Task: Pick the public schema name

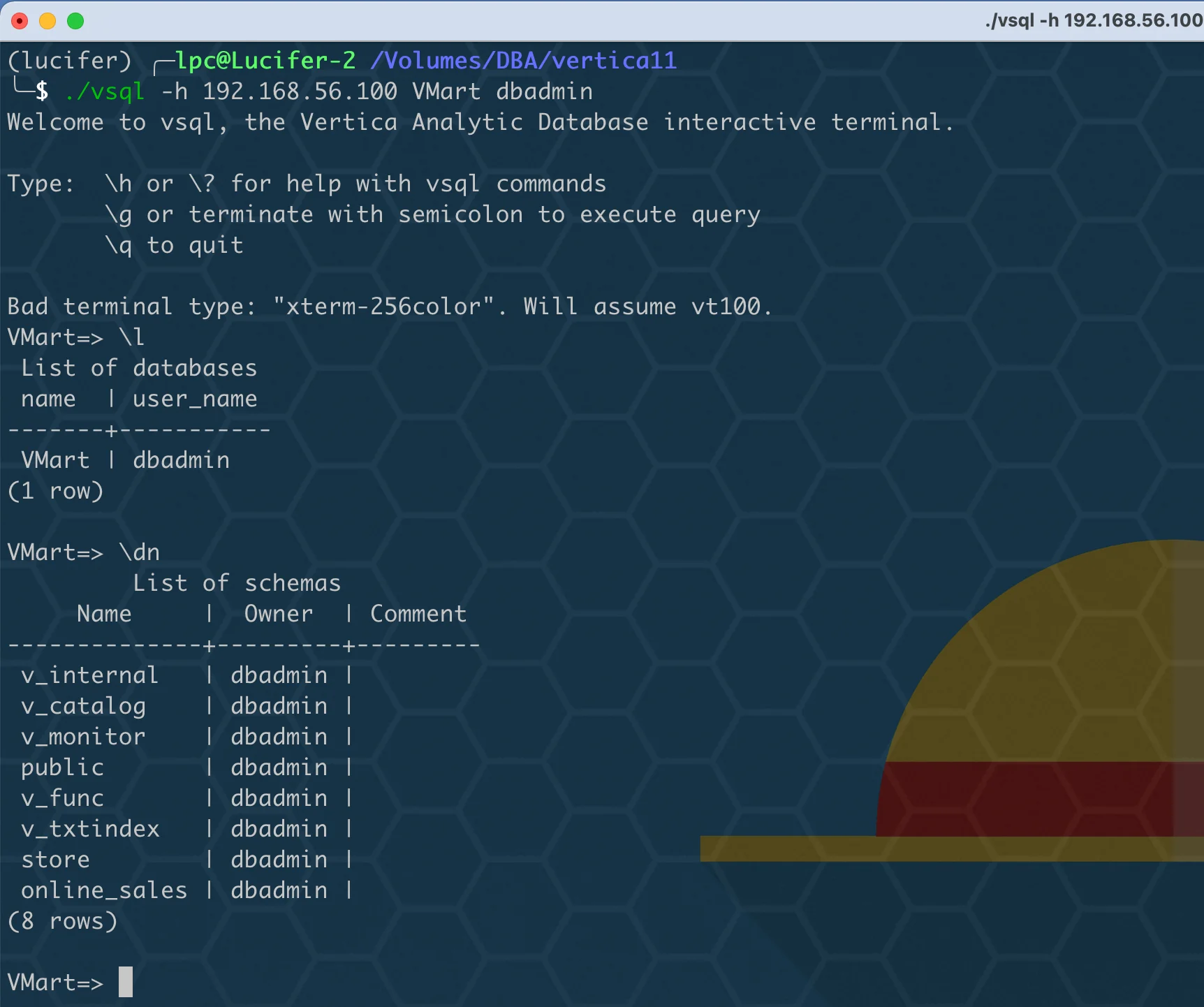Action: (62, 767)
